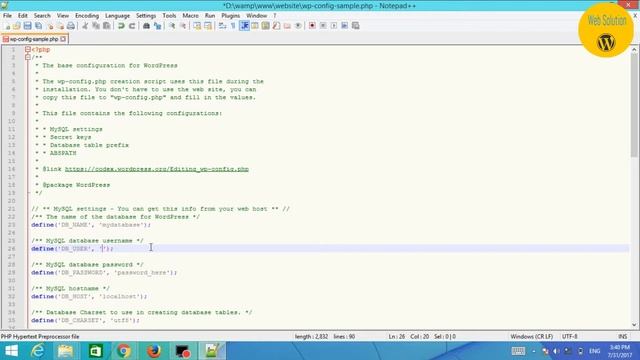640x360 pixels.
Task: Click the Copy toolbar icon
Action: point(96,26)
